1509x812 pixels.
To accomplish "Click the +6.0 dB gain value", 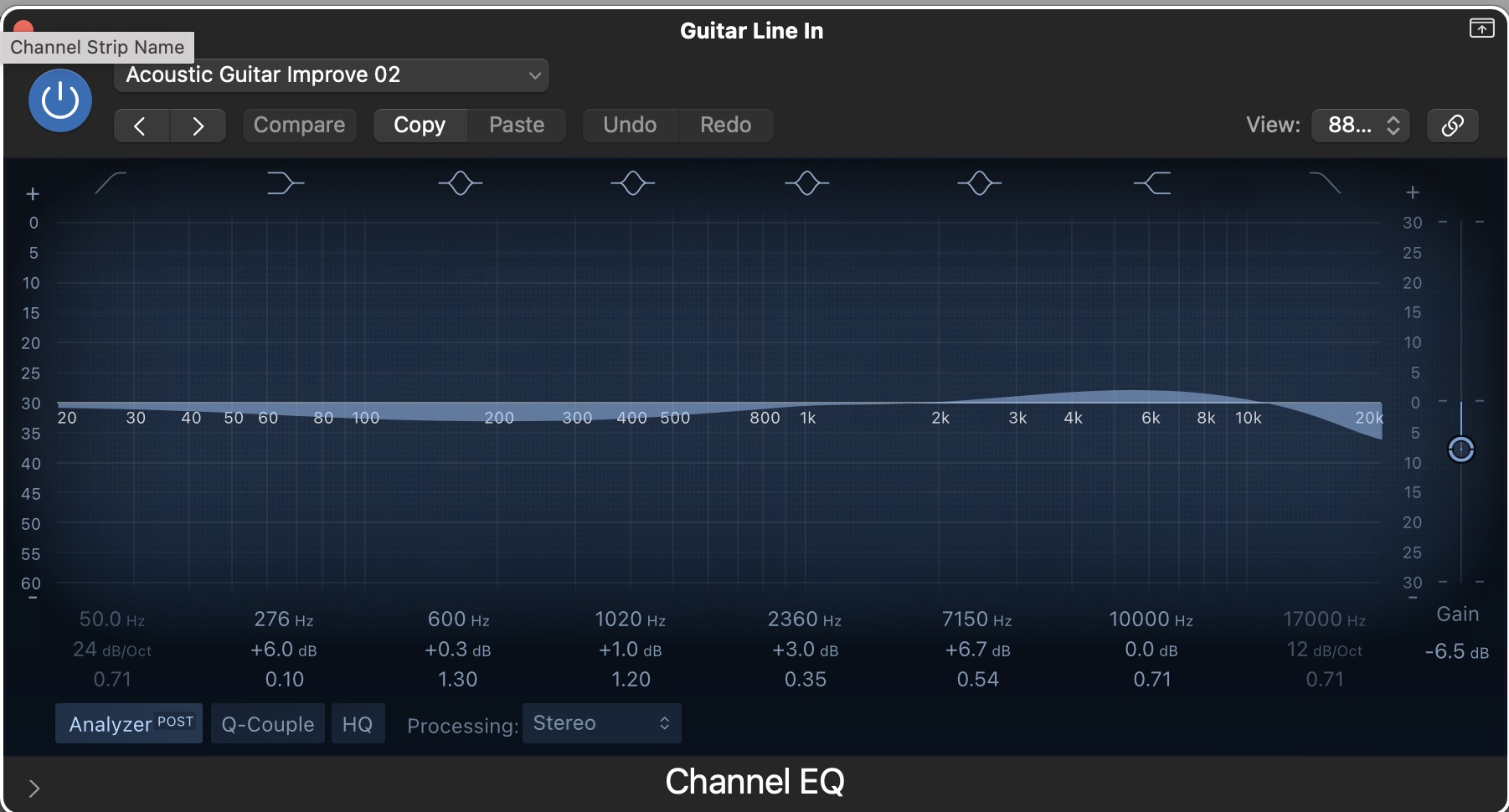I will click(284, 650).
